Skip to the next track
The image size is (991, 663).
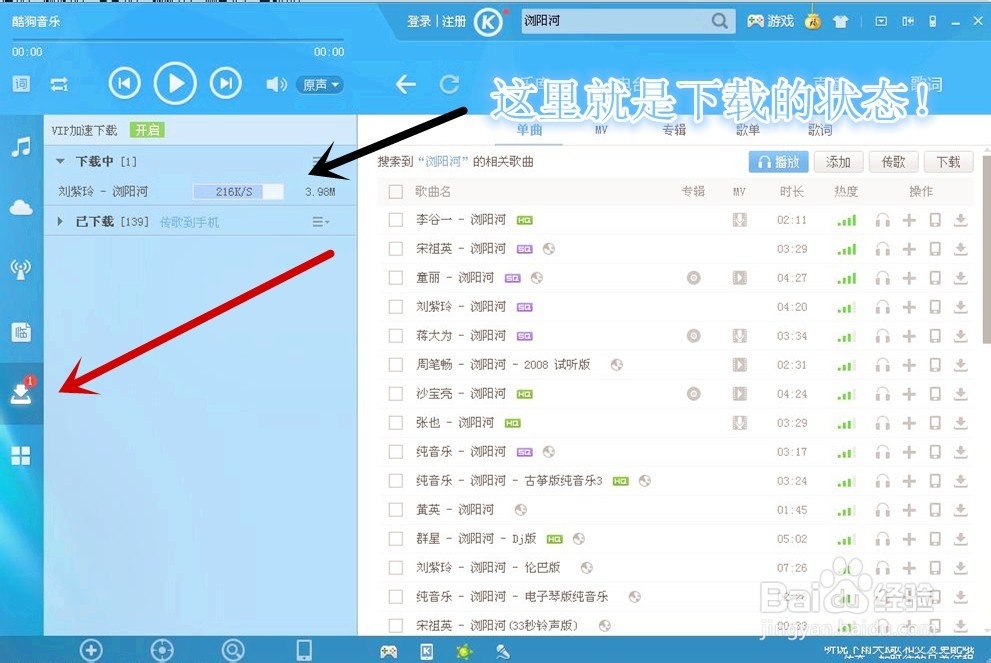click(226, 83)
